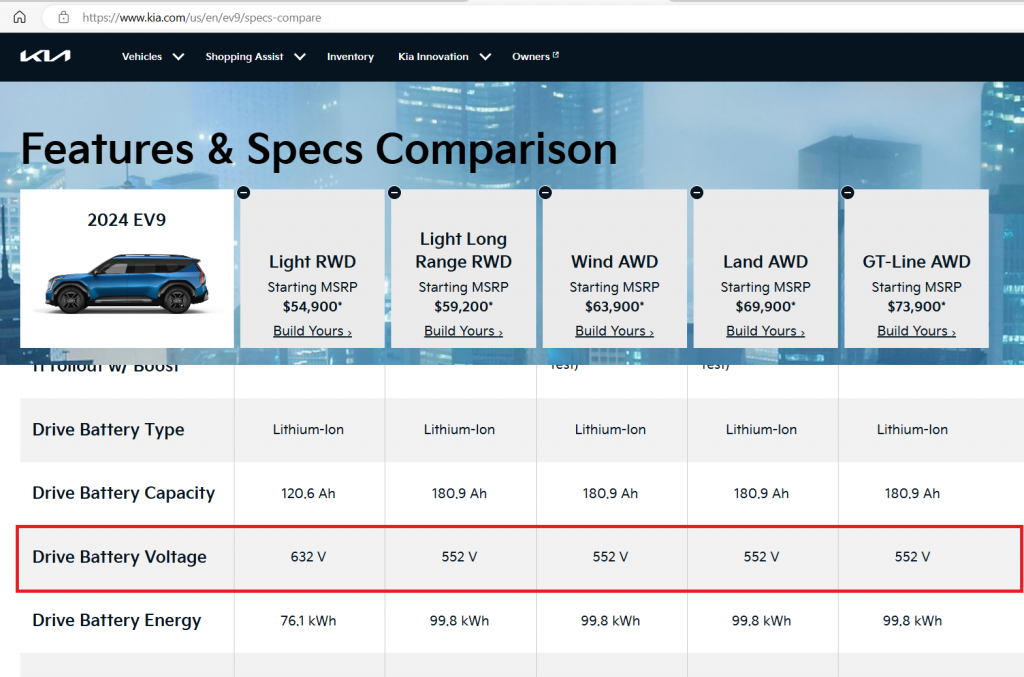Remove the Light Long Range RWD column
This screenshot has height=677, width=1024.
pyautogui.click(x=394, y=193)
